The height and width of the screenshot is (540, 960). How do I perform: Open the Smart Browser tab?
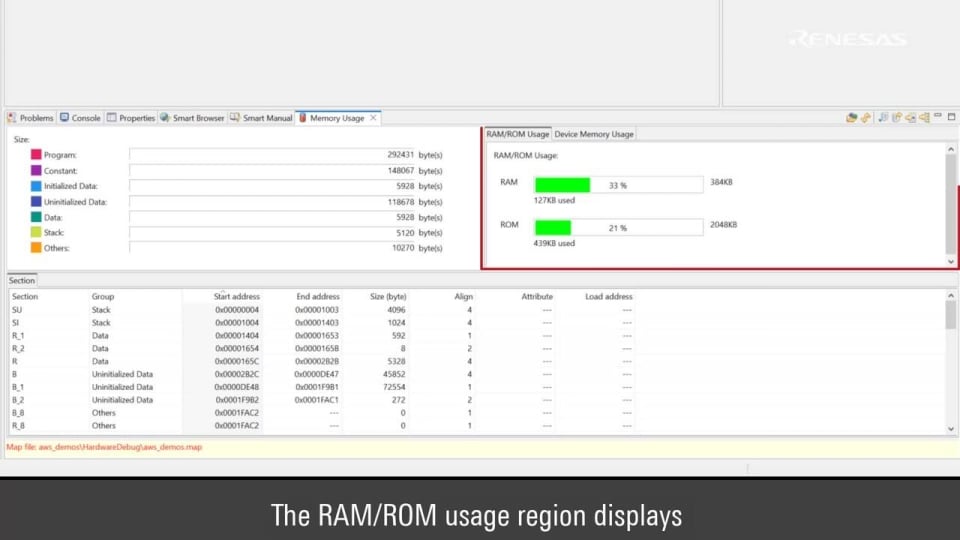coord(192,118)
